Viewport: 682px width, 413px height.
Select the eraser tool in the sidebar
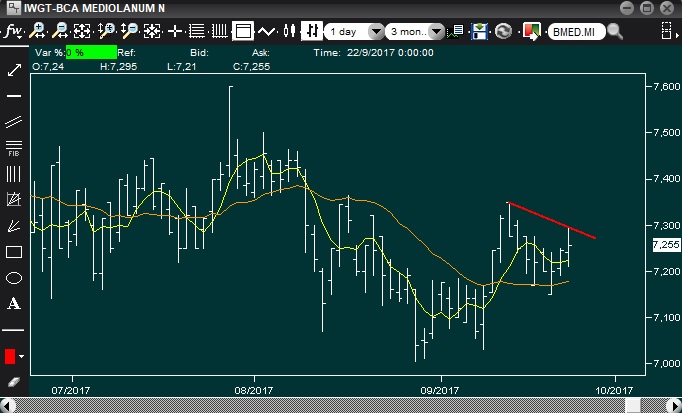pyautogui.click(x=14, y=382)
